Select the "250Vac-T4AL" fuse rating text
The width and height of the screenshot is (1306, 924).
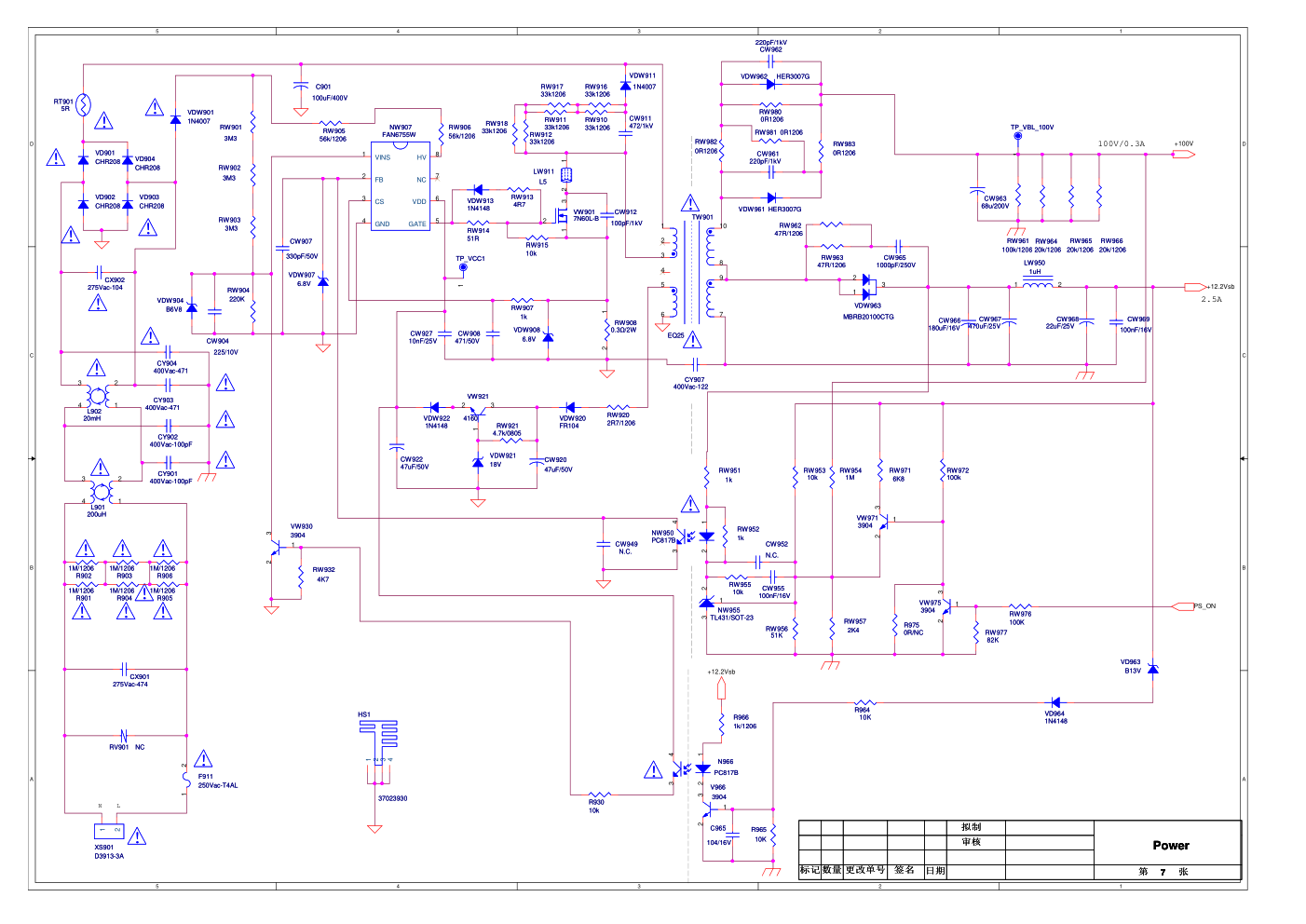pyautogui.click(x=218, y=785)
